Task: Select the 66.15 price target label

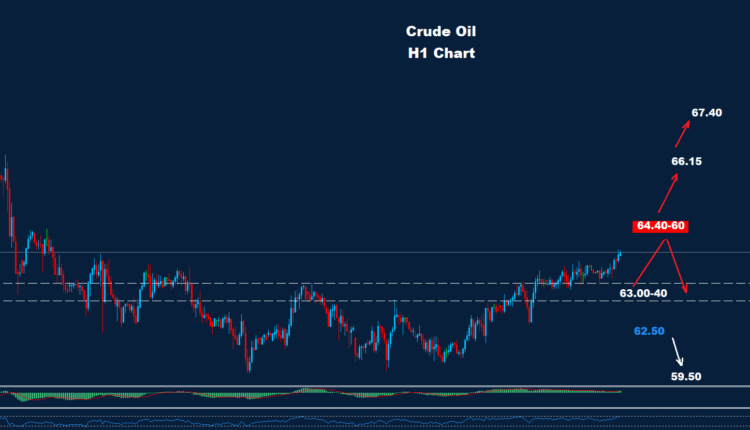Action: [686, 162]
